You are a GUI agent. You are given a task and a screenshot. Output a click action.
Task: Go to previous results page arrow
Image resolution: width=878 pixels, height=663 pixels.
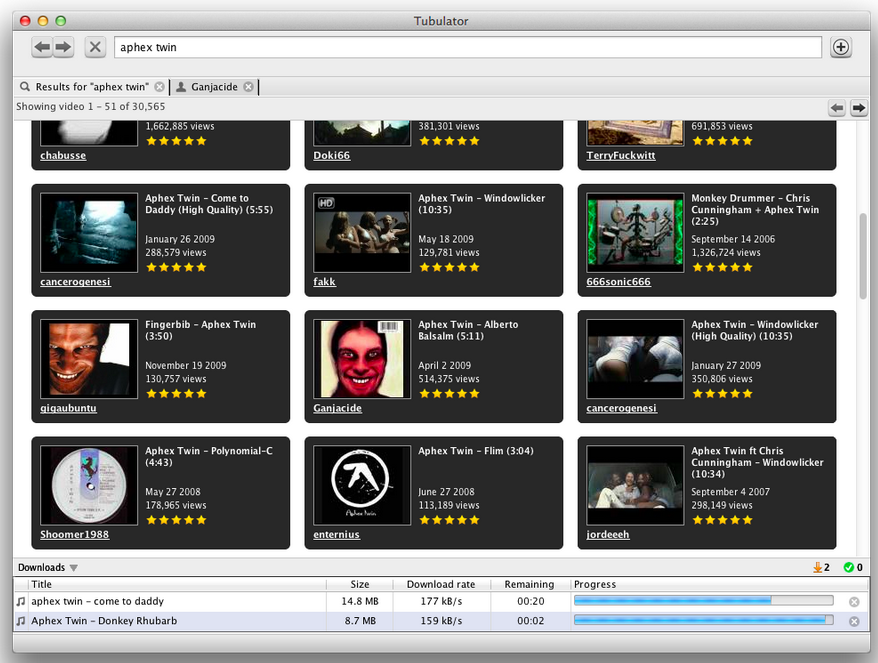pyautogui.click(x=837, y=108)
